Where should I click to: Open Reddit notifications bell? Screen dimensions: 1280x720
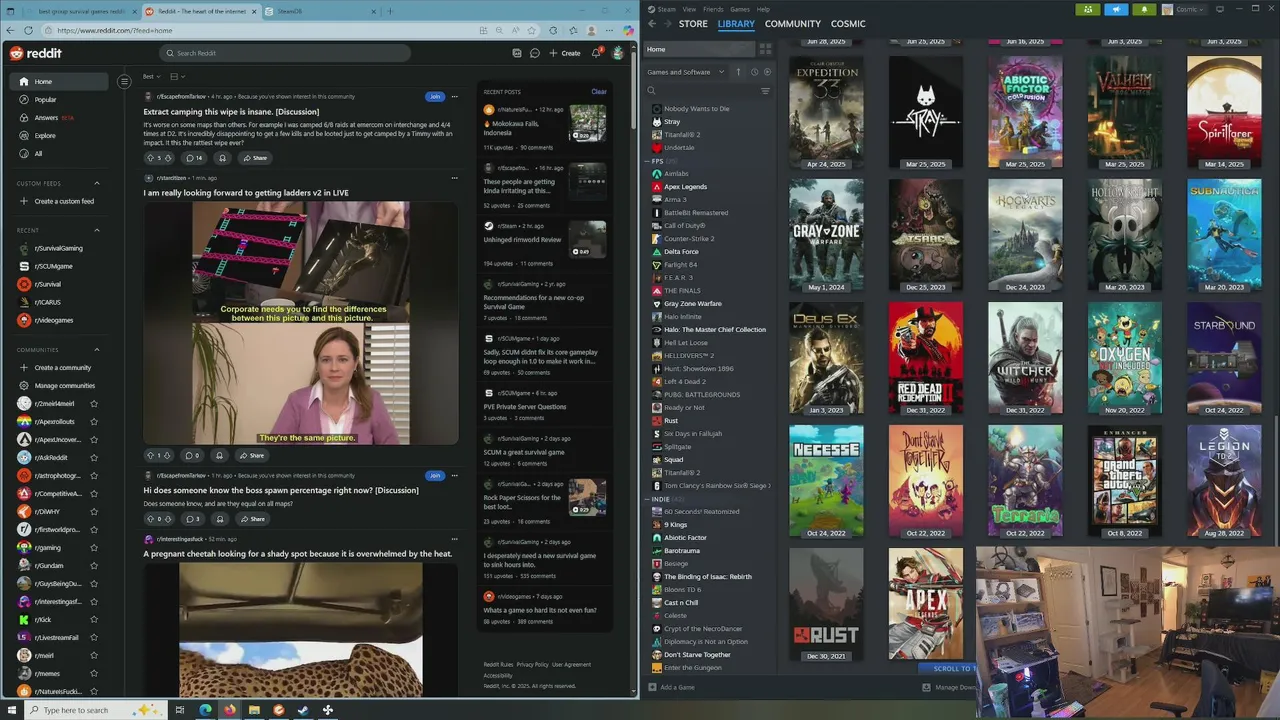[x=596, y=53]
